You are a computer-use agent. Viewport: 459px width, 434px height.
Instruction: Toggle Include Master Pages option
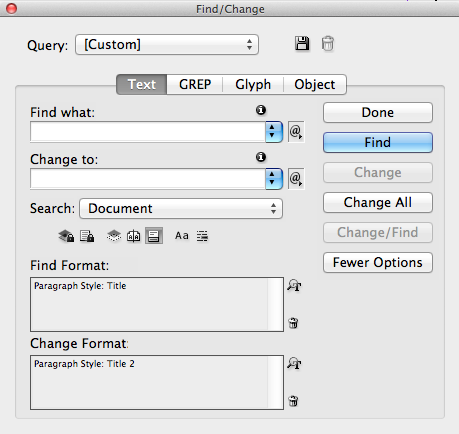[134, 236]
